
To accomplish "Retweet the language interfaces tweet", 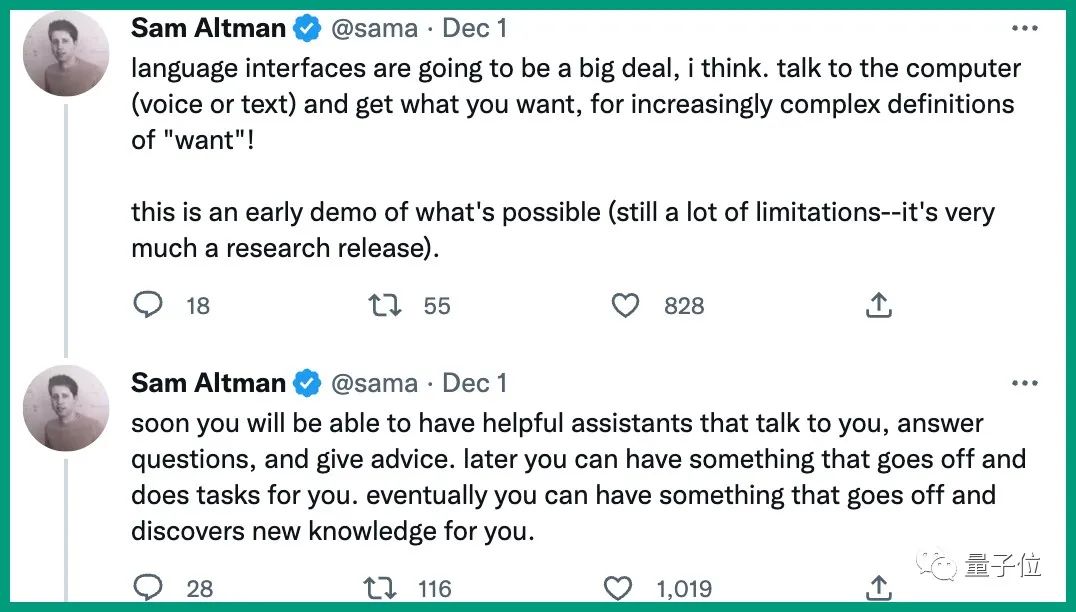I will (385, 305).
